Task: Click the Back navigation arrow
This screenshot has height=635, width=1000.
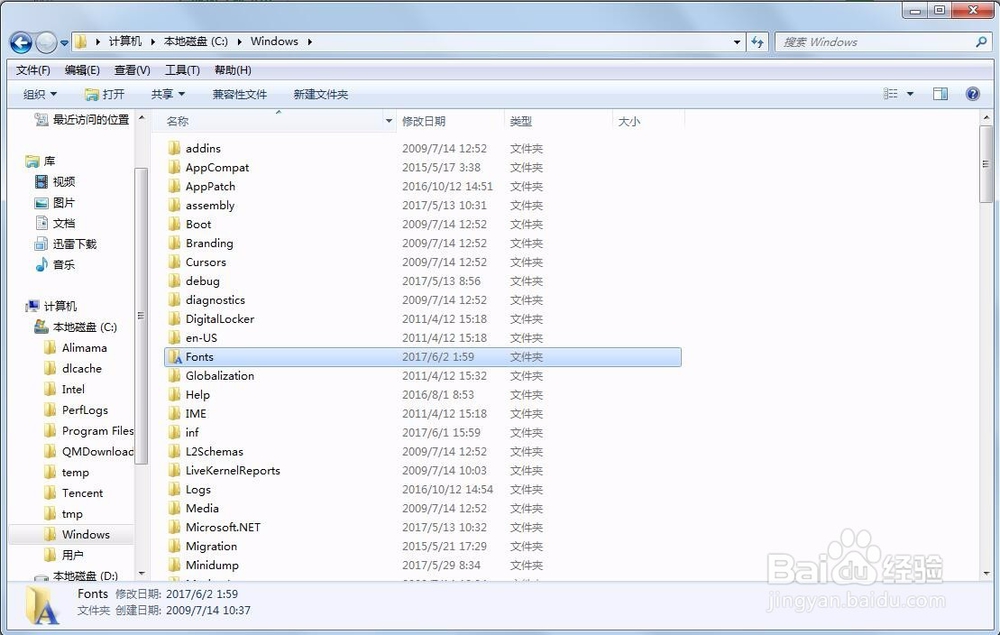Action: [x=20, y=42]
